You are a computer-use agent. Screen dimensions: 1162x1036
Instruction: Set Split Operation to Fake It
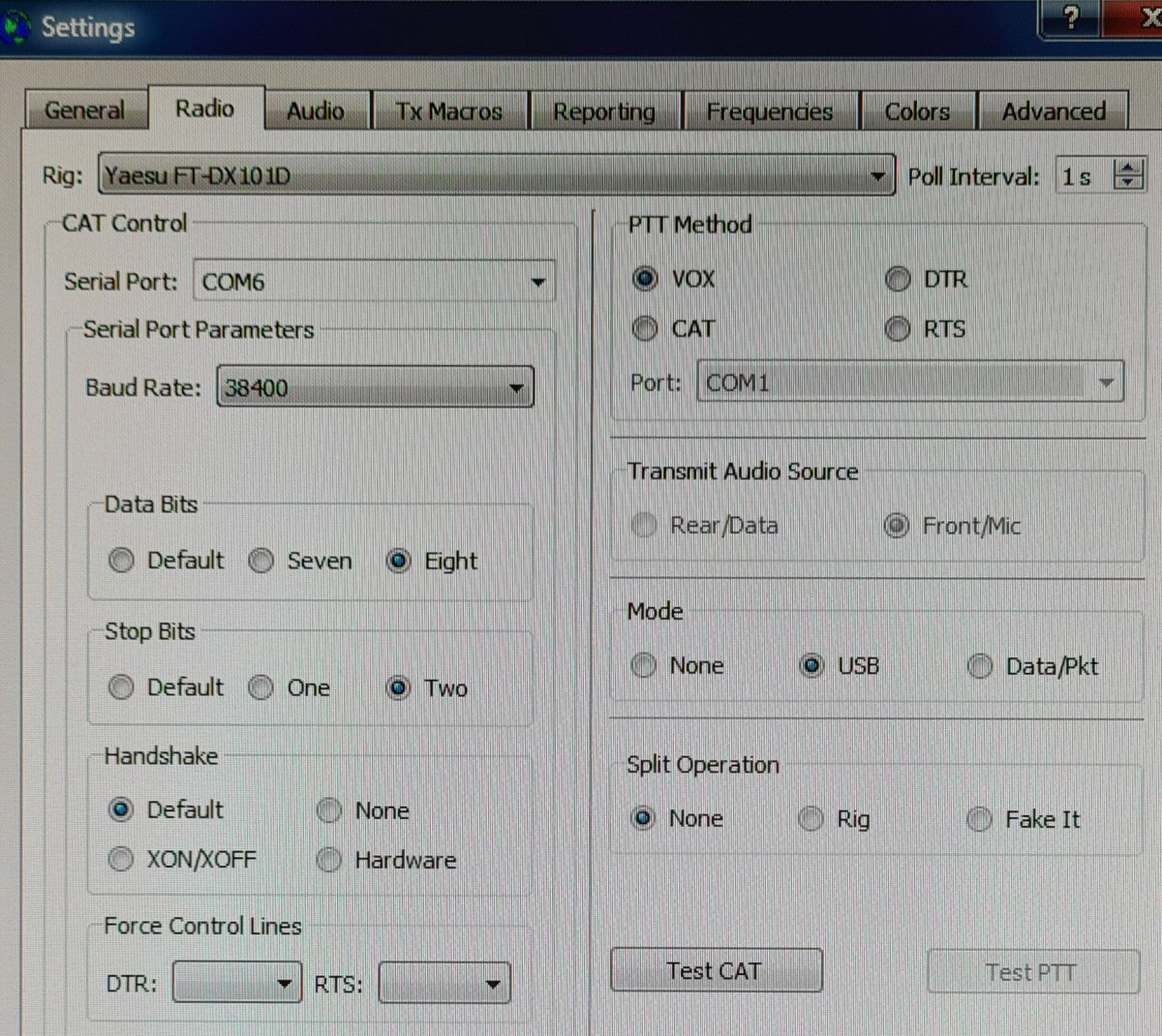[1024, 819]
